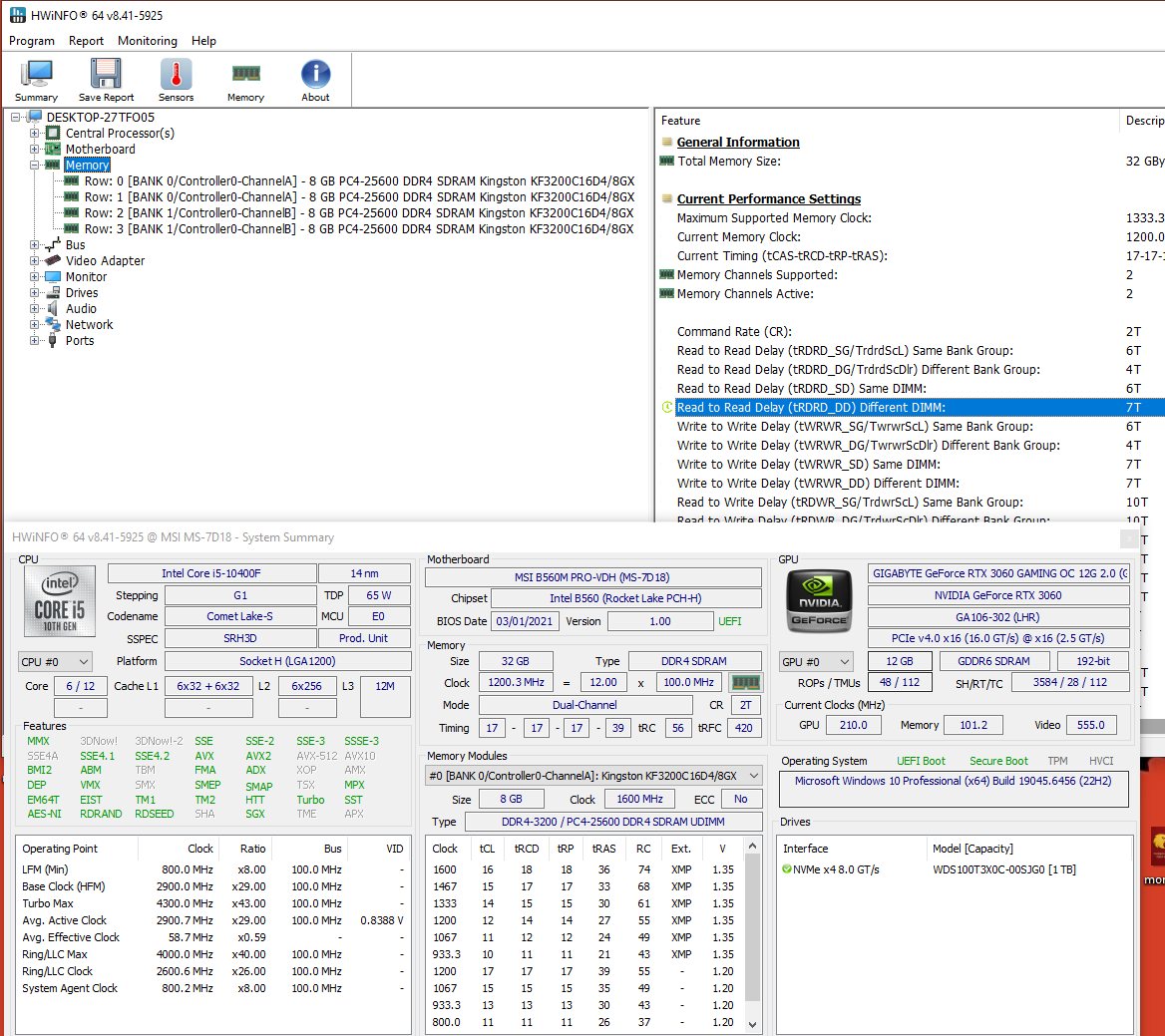Open the CPU #0 dropdown
The width and height of the screenshot is (1165, 1036).
[x=56, y=662]
